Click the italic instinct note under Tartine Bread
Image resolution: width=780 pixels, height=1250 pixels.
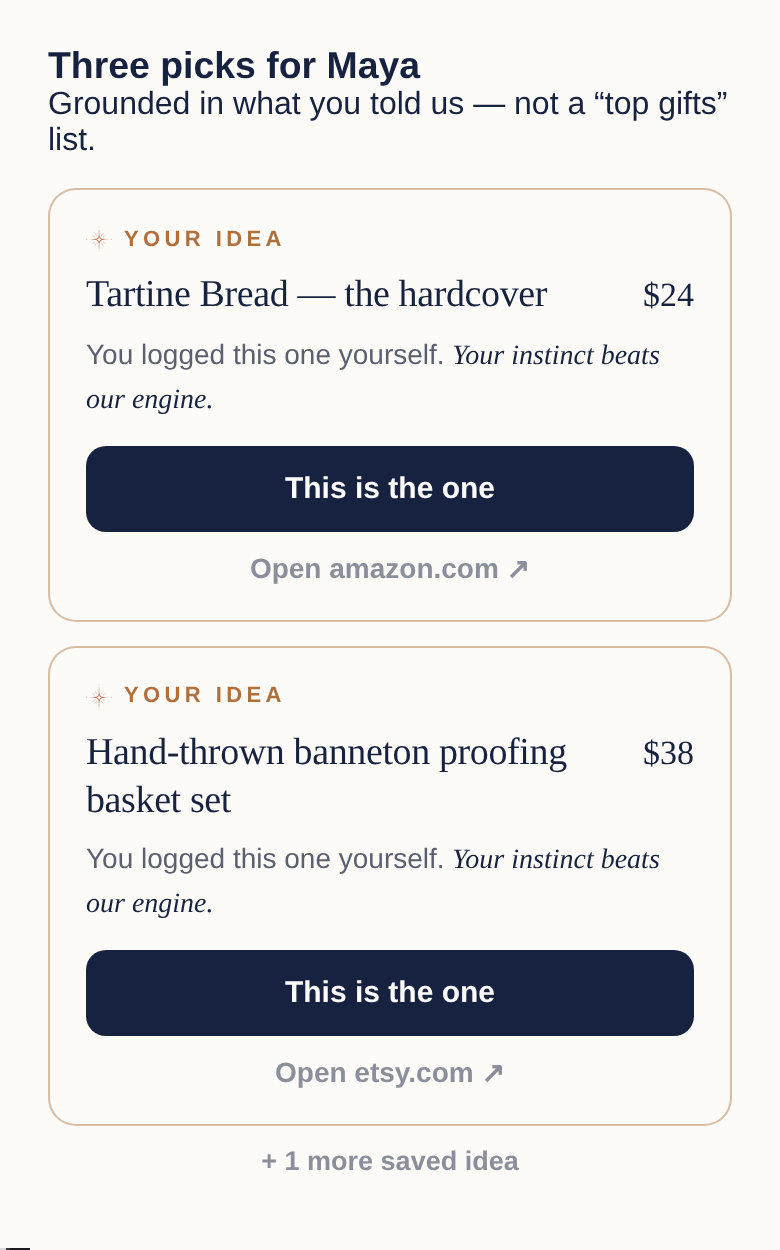373,377
